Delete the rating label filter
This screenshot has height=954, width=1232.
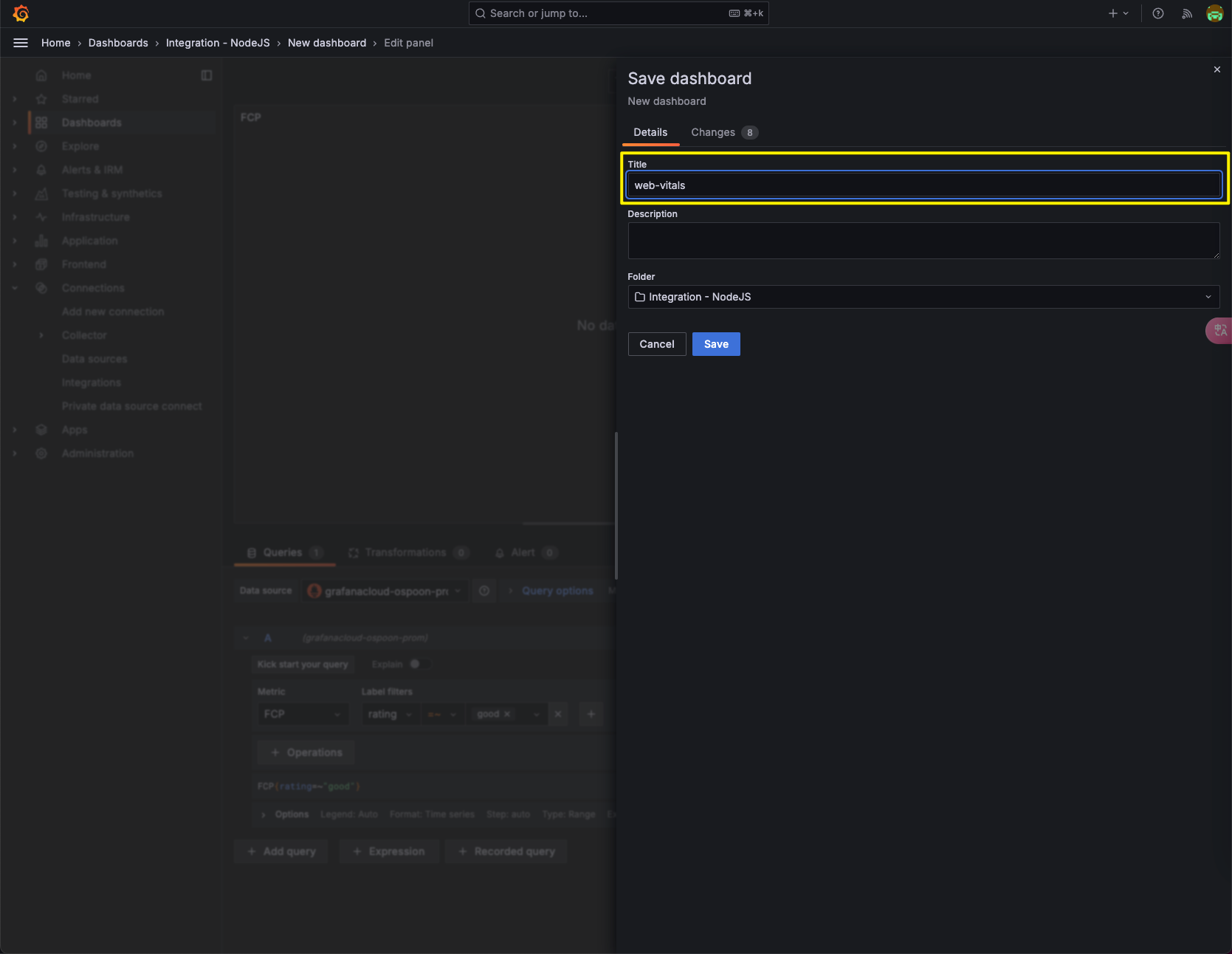pyautogui.click(x=558, y=714)
